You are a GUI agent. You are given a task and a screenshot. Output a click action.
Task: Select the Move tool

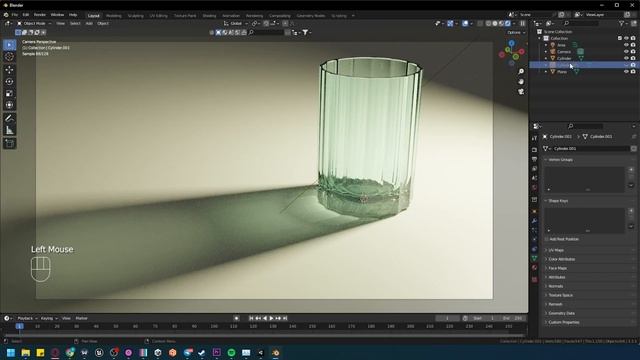[9, 70]
